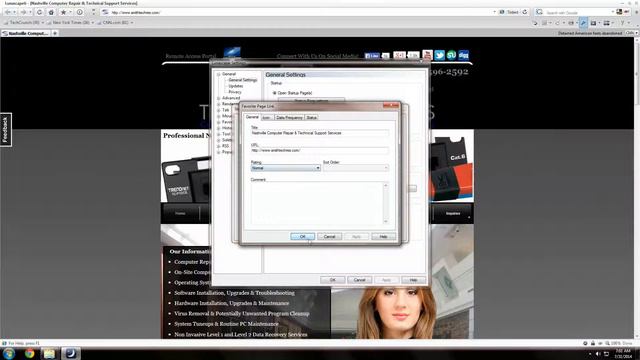The width and height of the screenshot is (640, 360).
Task: Click the Twitter bird icon on webpage
Action: click(x=439, y=55)
